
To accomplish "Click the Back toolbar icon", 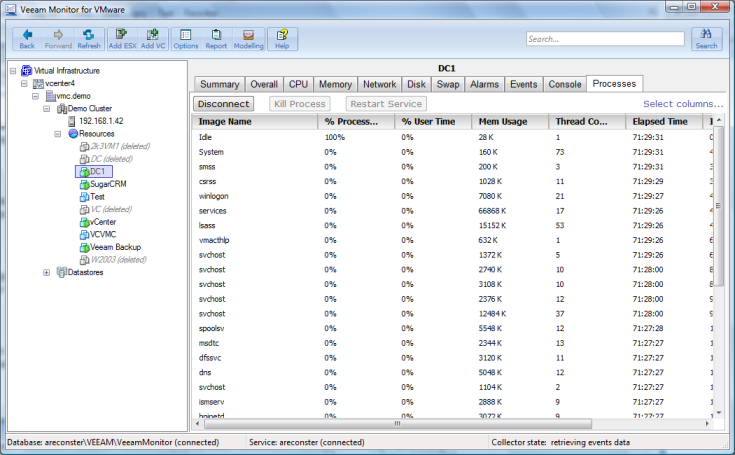I will coord(27,38).
